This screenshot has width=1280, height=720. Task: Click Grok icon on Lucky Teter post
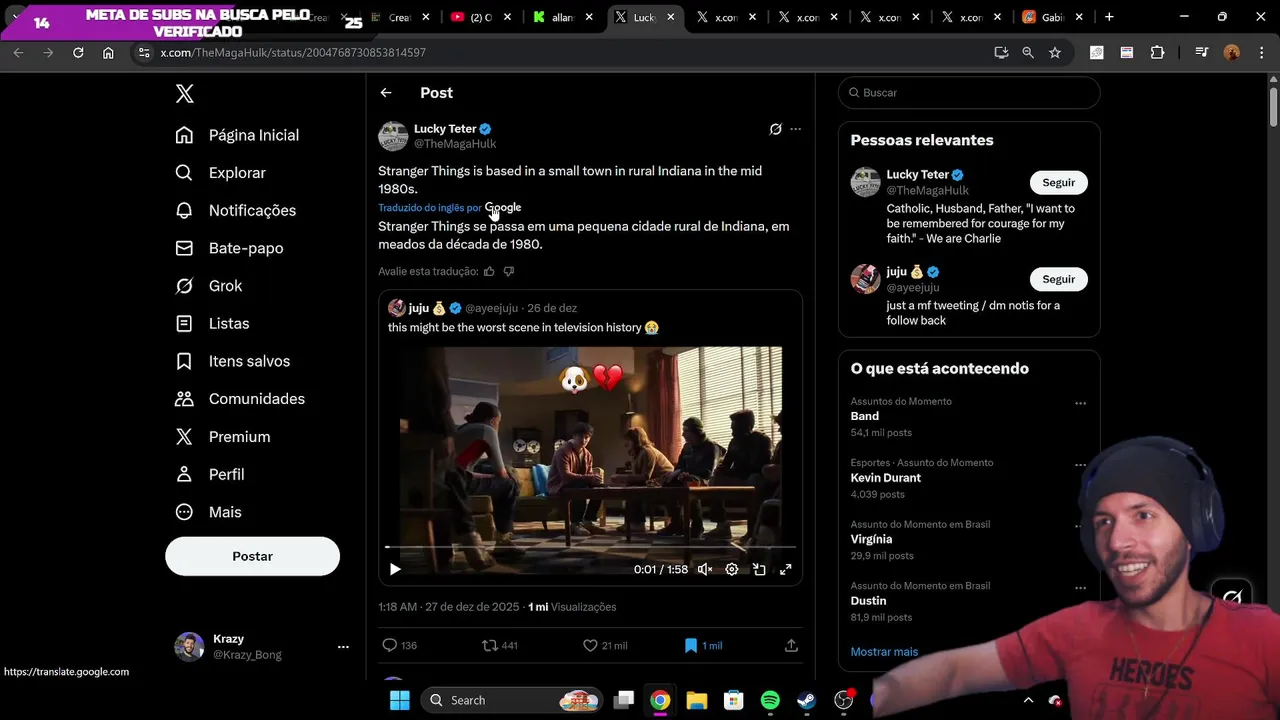(775, 129)
